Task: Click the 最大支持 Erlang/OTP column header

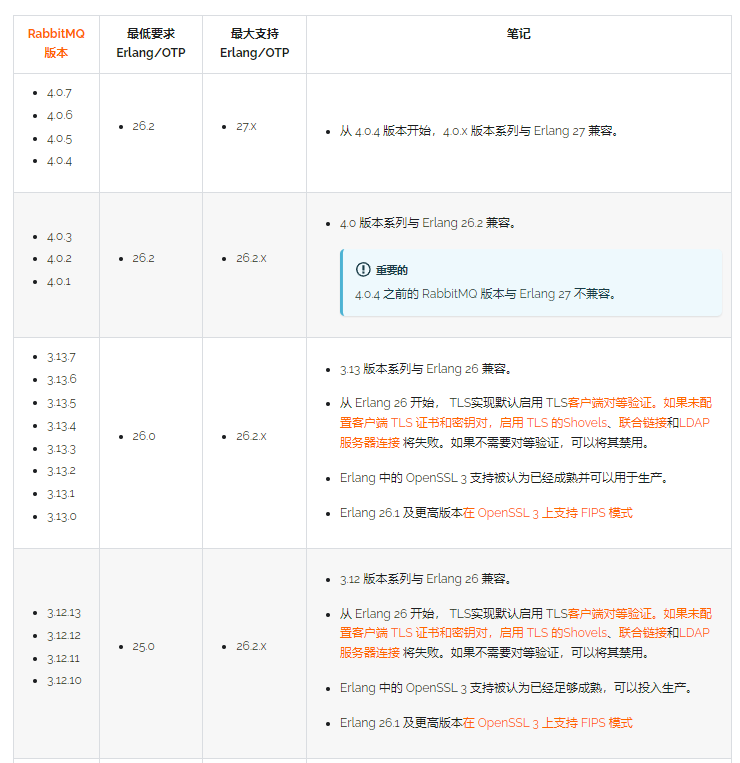Action: point(254,43)
